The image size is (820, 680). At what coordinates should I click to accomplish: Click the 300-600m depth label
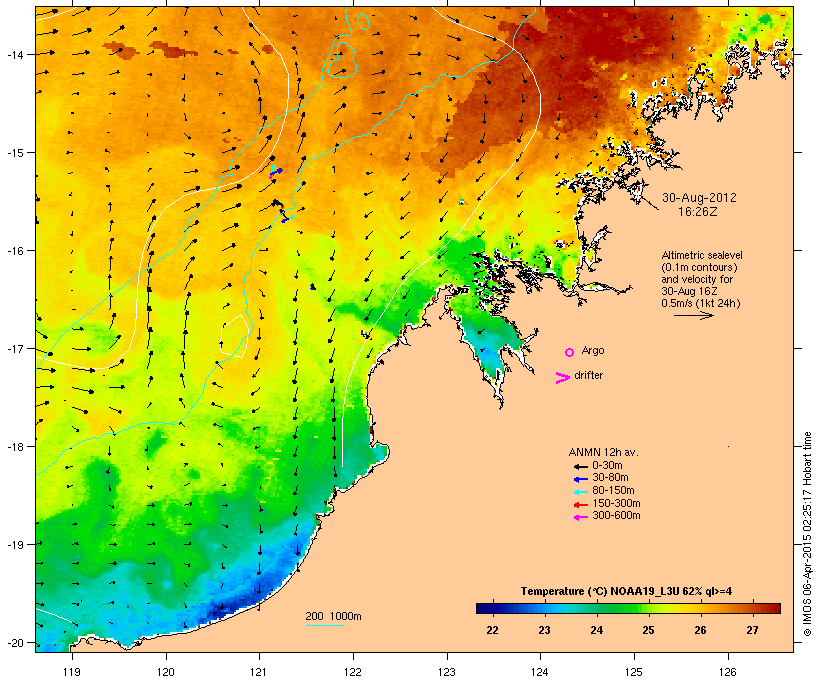pos(616,516)
